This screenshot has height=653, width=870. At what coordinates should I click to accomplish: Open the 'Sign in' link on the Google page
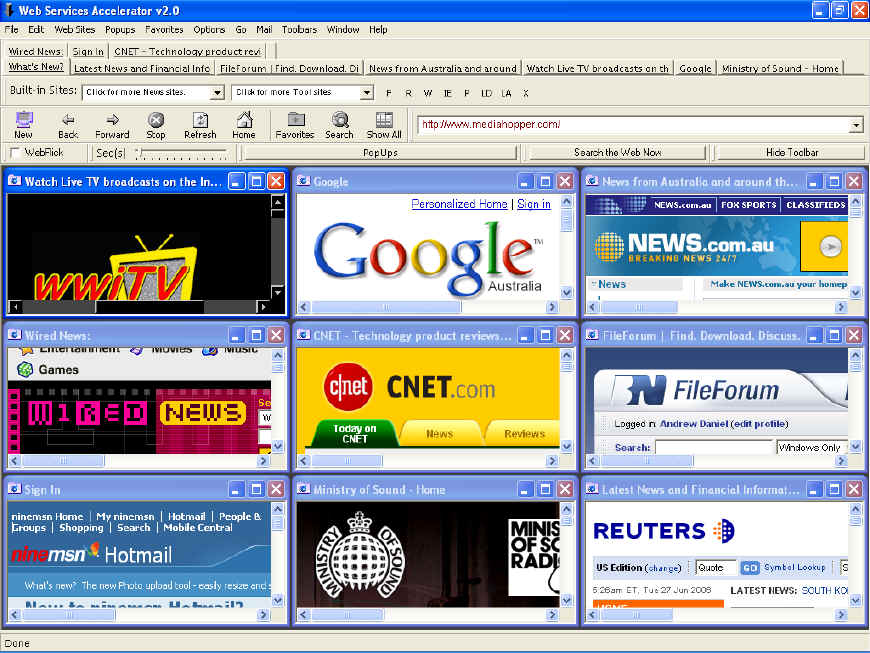(534, 204)
